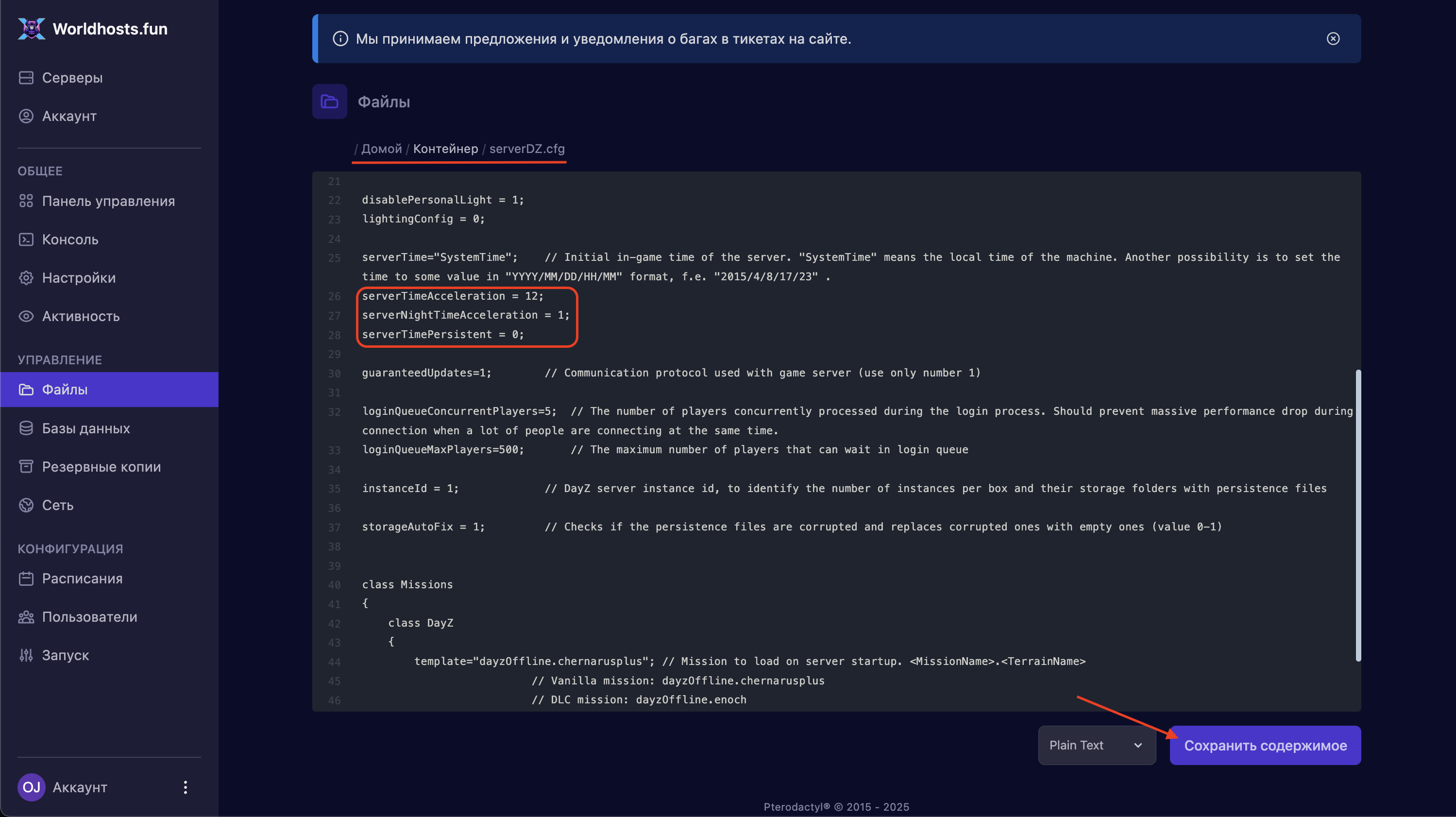This screenshot has height=817, width=1456.
Task: Open Панель управления in sidebar
Action: (x=108, y=201)
